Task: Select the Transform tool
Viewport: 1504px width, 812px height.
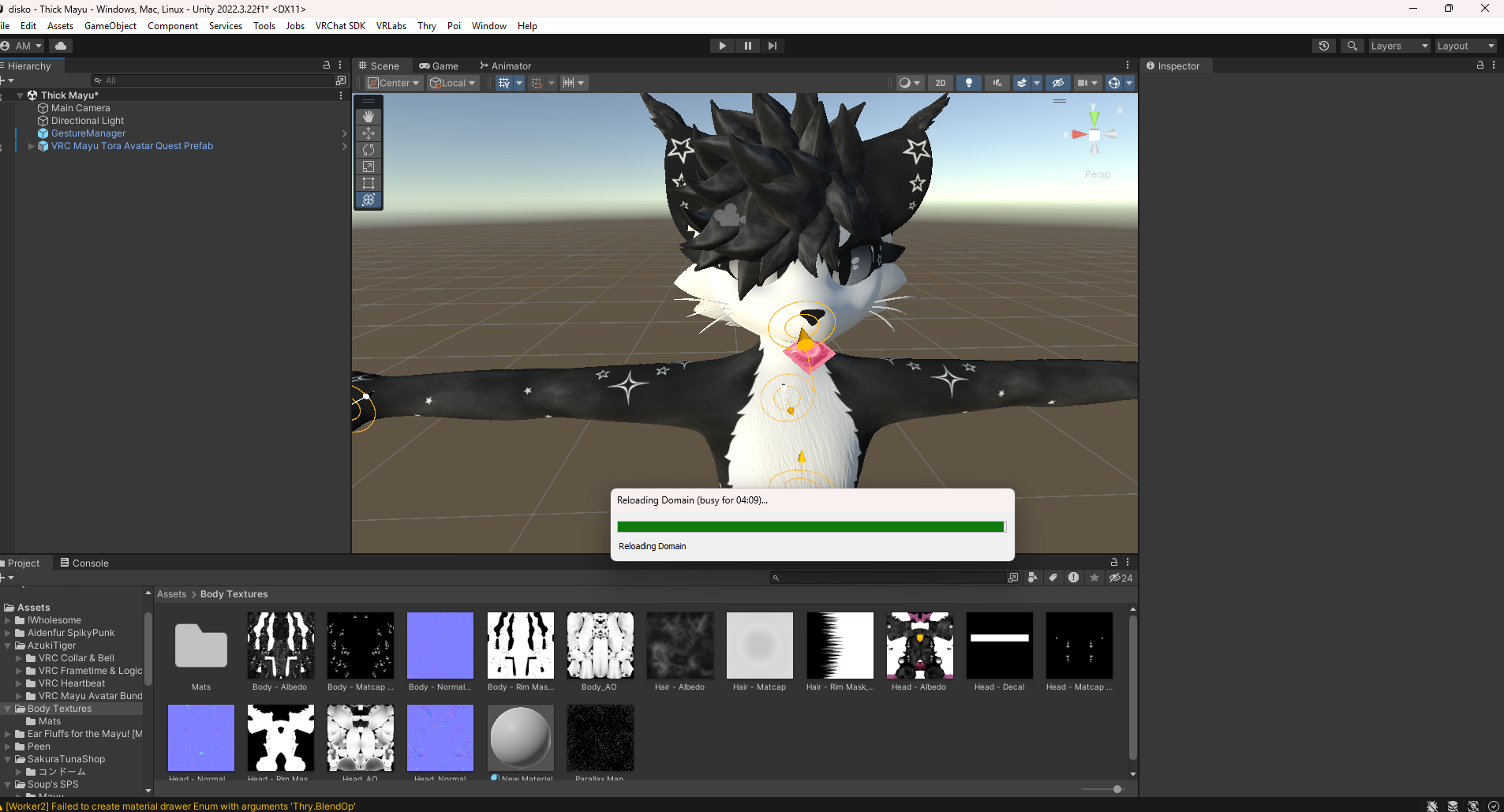Action: (369, 200)
